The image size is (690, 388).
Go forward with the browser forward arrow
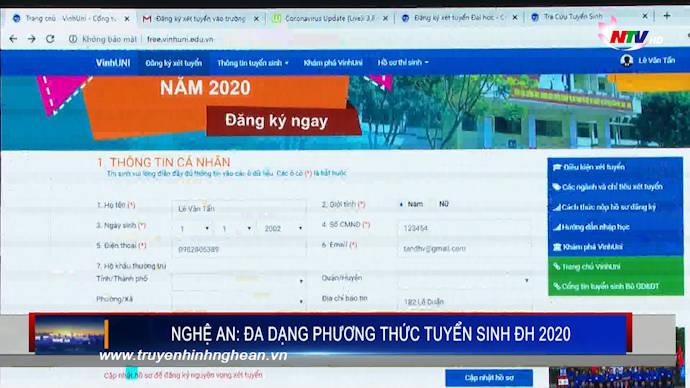pyautogui.click(x=32, y=39)
